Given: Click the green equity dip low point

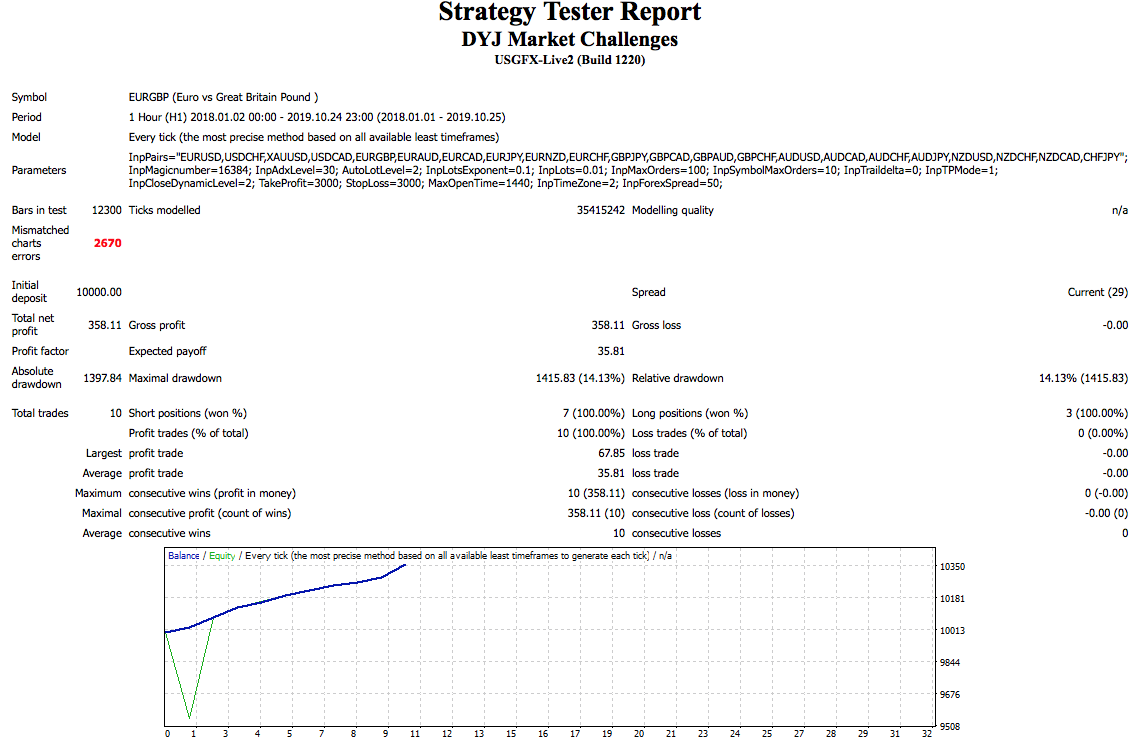Looking at the screenshot, I should point(190,717).
